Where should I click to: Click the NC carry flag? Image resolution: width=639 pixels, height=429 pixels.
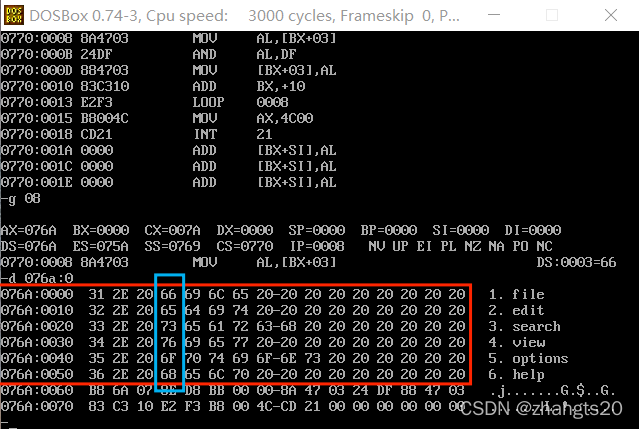tap(544, 246)
